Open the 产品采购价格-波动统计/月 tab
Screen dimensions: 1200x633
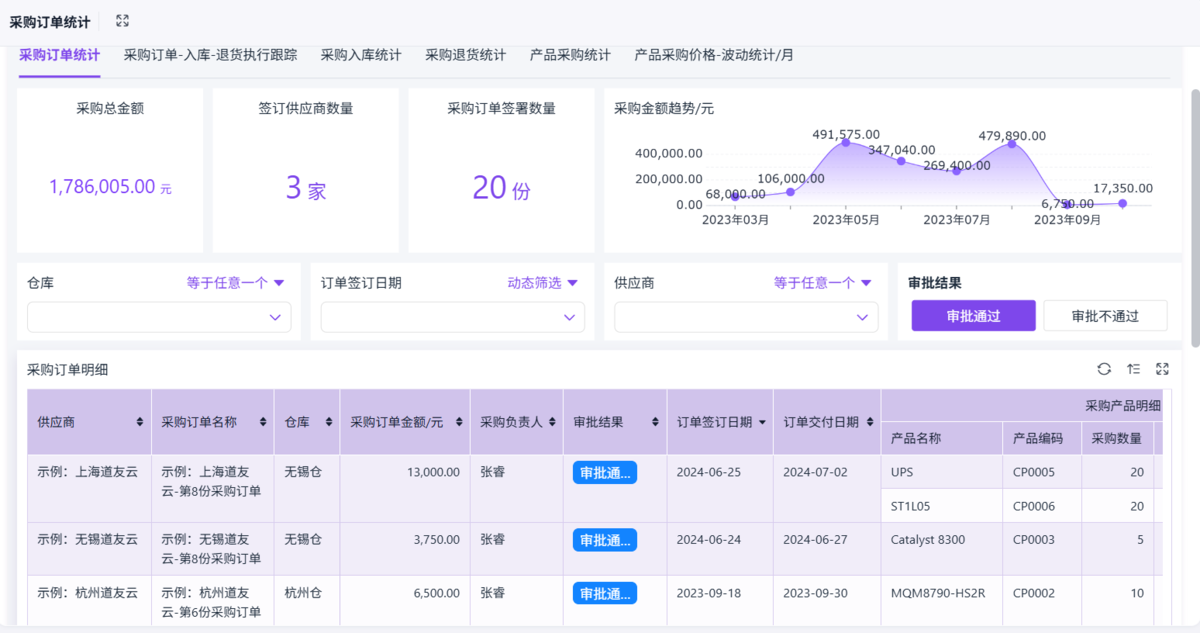point(714,55)
